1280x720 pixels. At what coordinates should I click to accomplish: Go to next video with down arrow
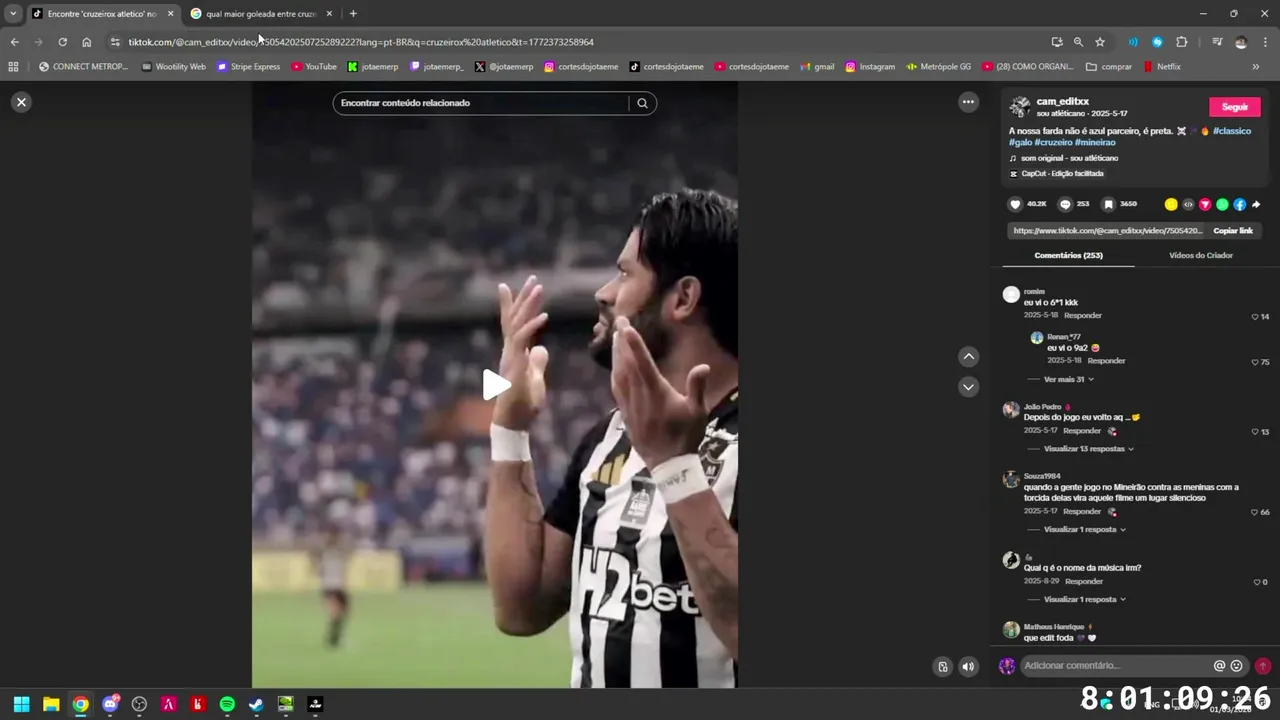pos(968,387)
